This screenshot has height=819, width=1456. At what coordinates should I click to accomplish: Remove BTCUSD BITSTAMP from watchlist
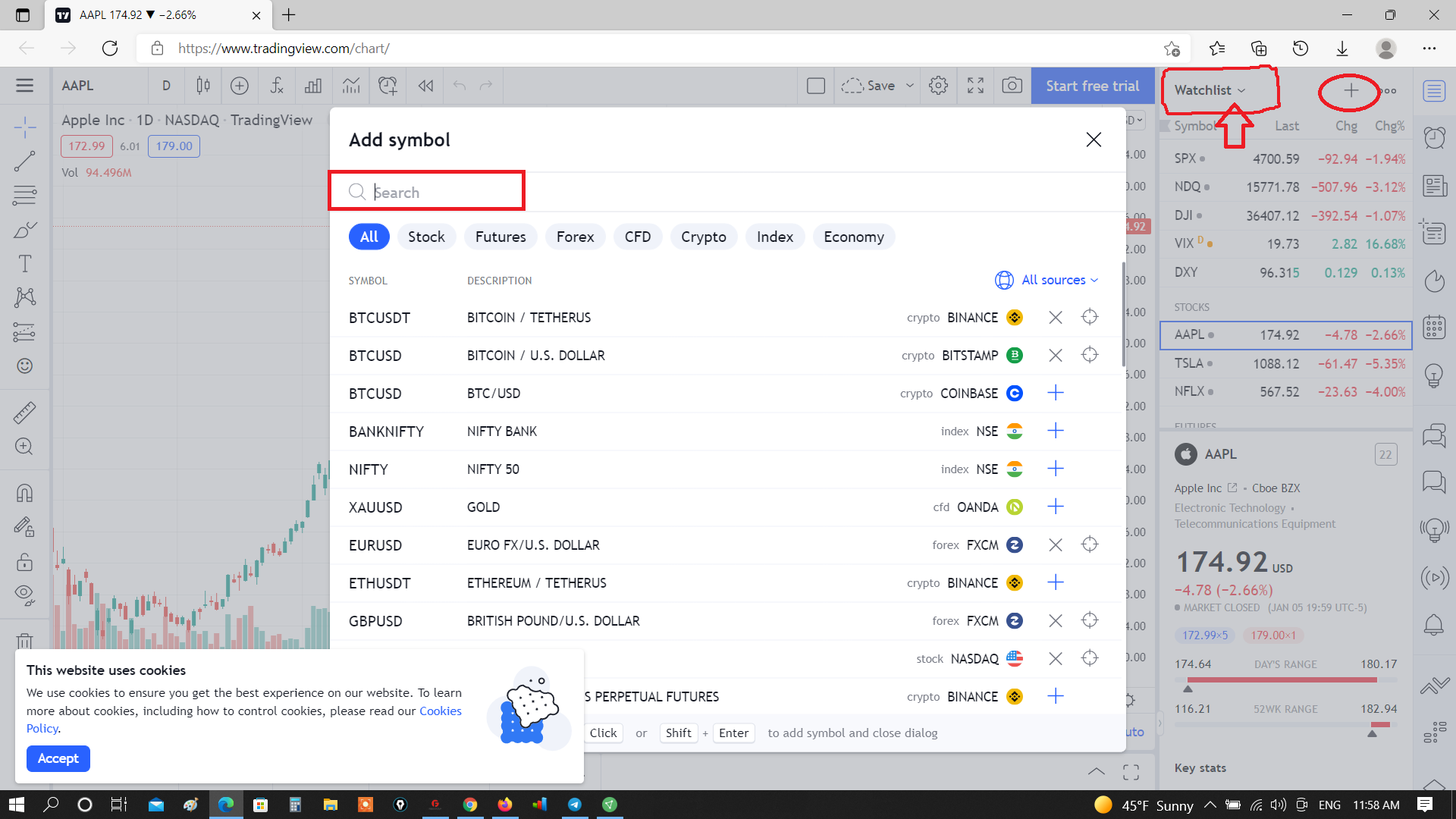pos(1056,355)
